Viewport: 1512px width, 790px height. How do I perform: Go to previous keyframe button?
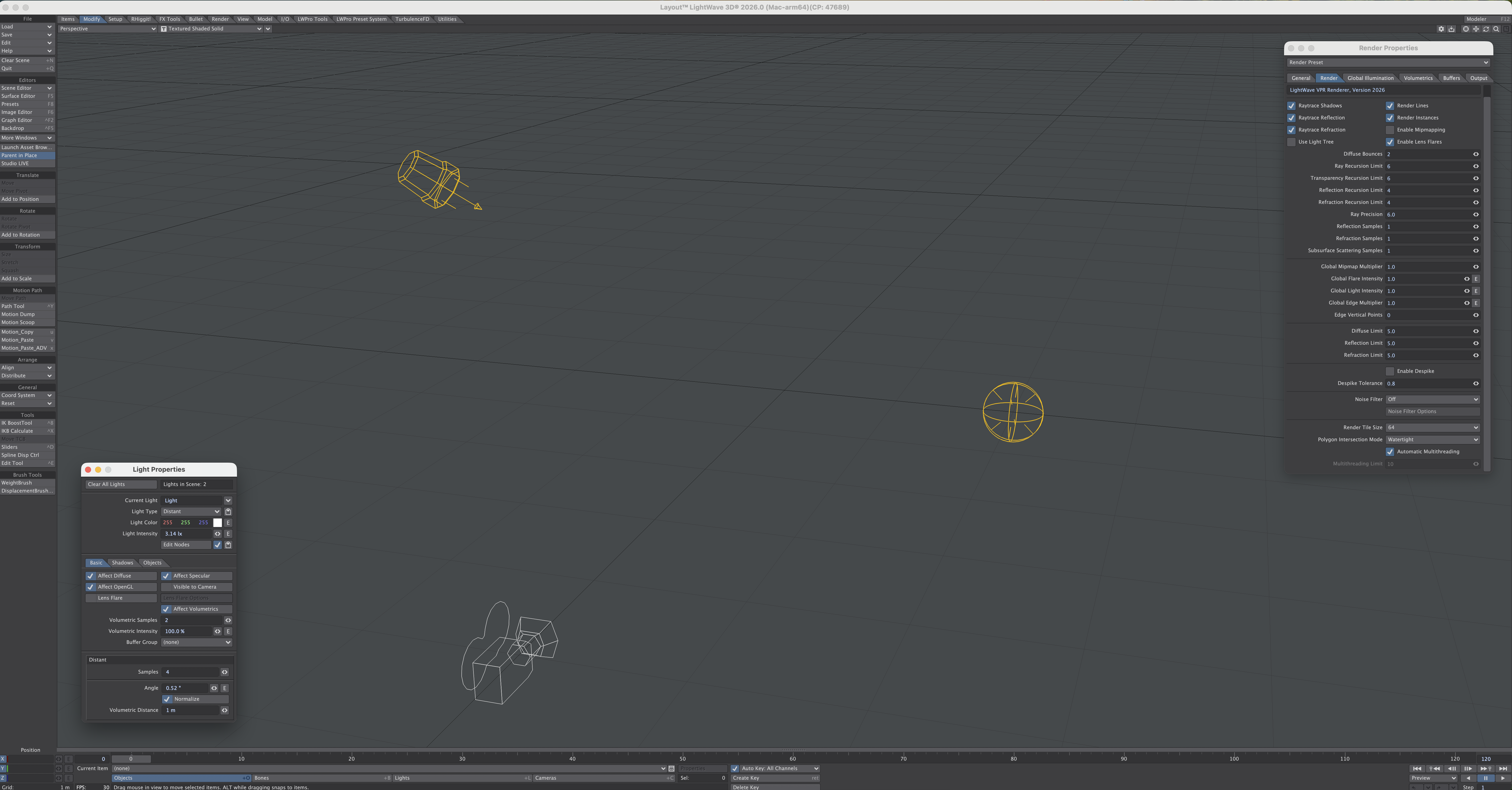tap(1435, 768)
